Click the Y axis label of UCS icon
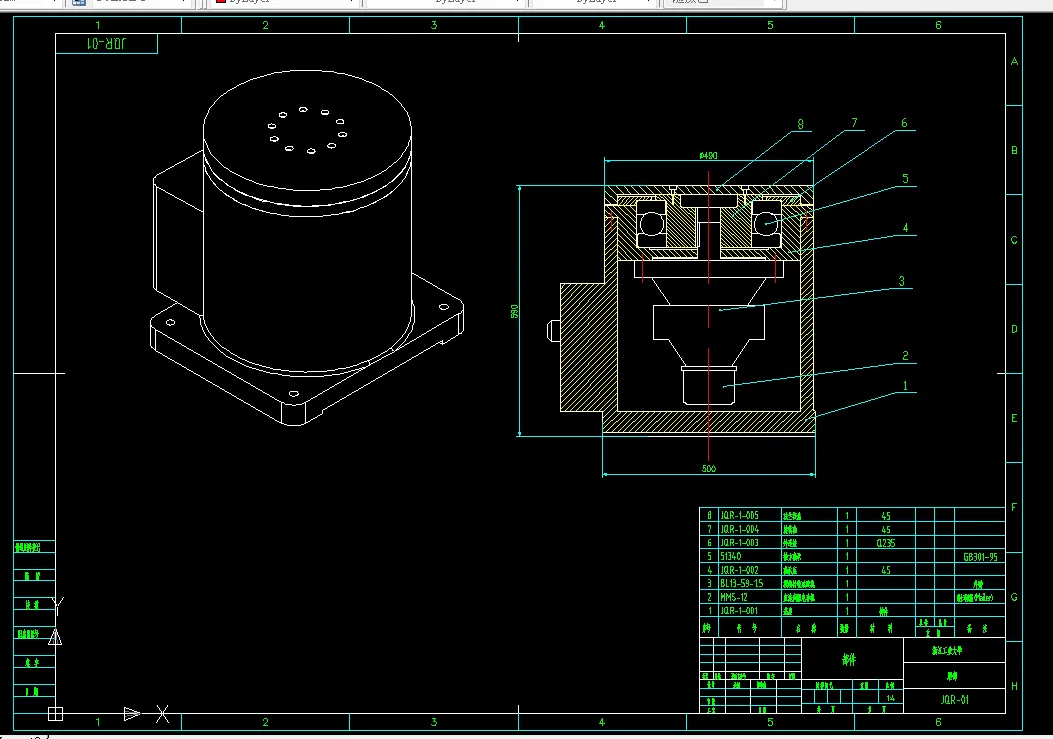Image resolution: width=1053 pixels, height=739 pixels. coord(58,605)
